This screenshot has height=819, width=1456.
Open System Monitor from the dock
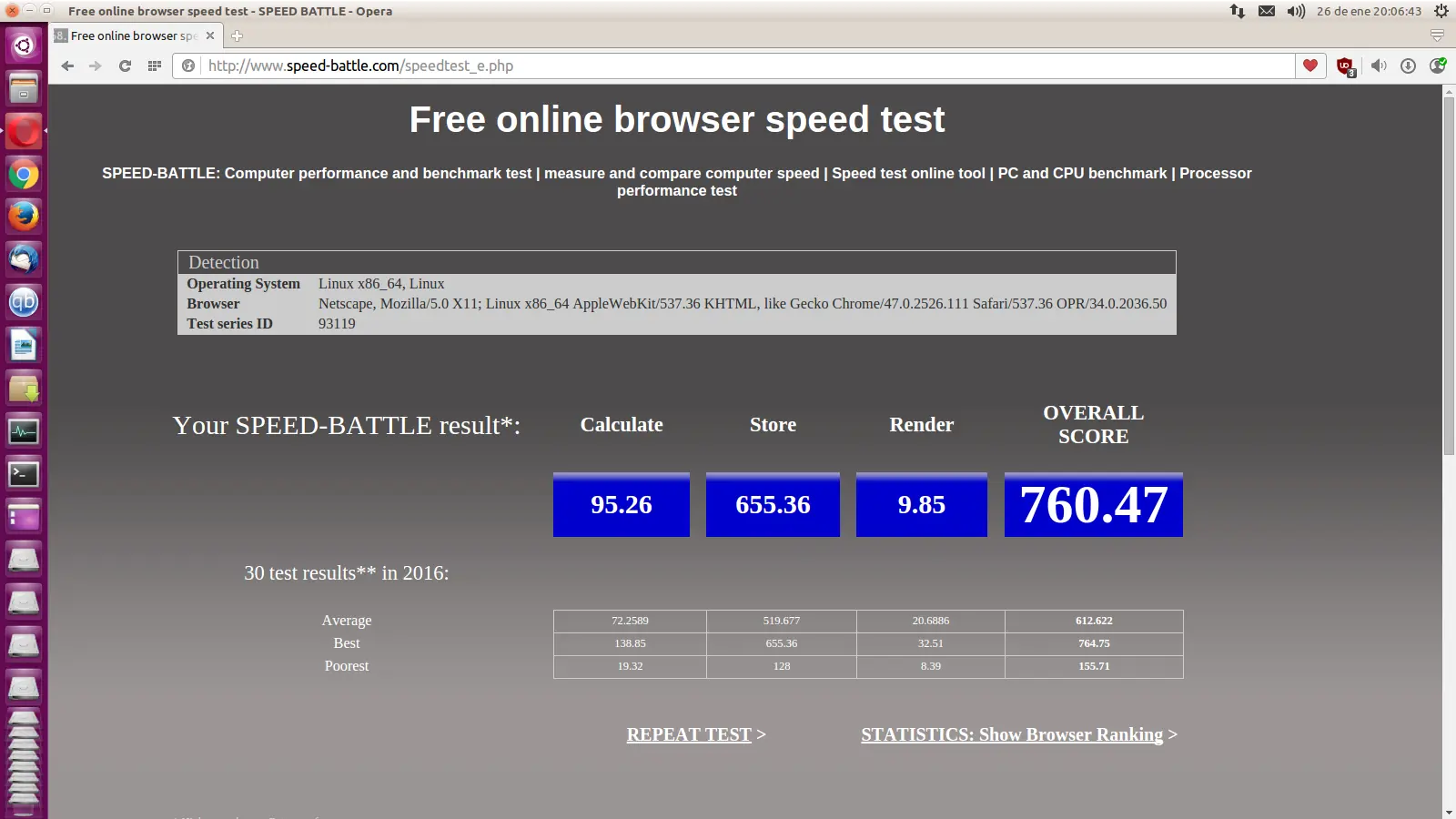24,431
